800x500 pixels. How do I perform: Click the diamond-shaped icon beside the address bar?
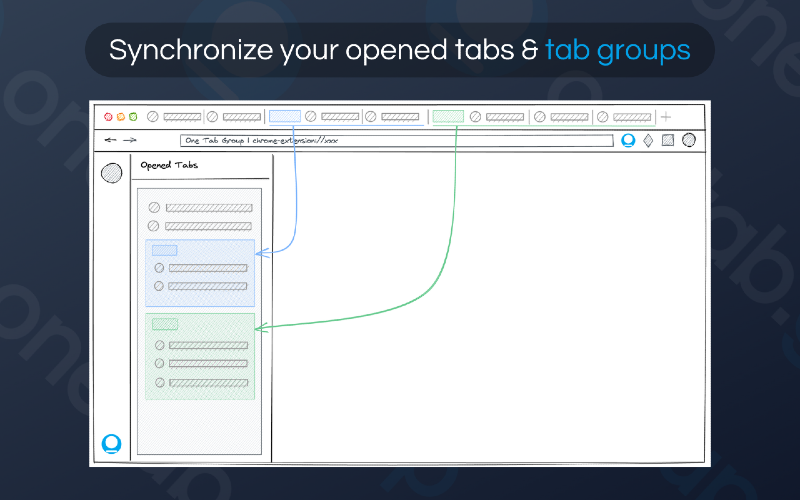tap(648, 140)
